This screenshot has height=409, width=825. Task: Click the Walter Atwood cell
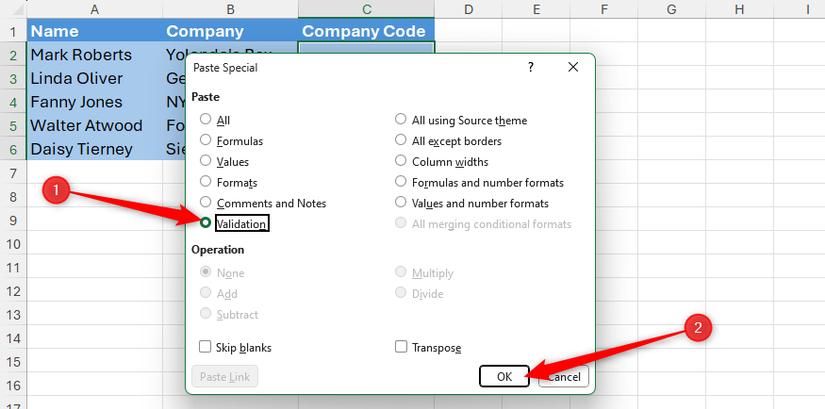pyautogui.click(x=95, y=125)
